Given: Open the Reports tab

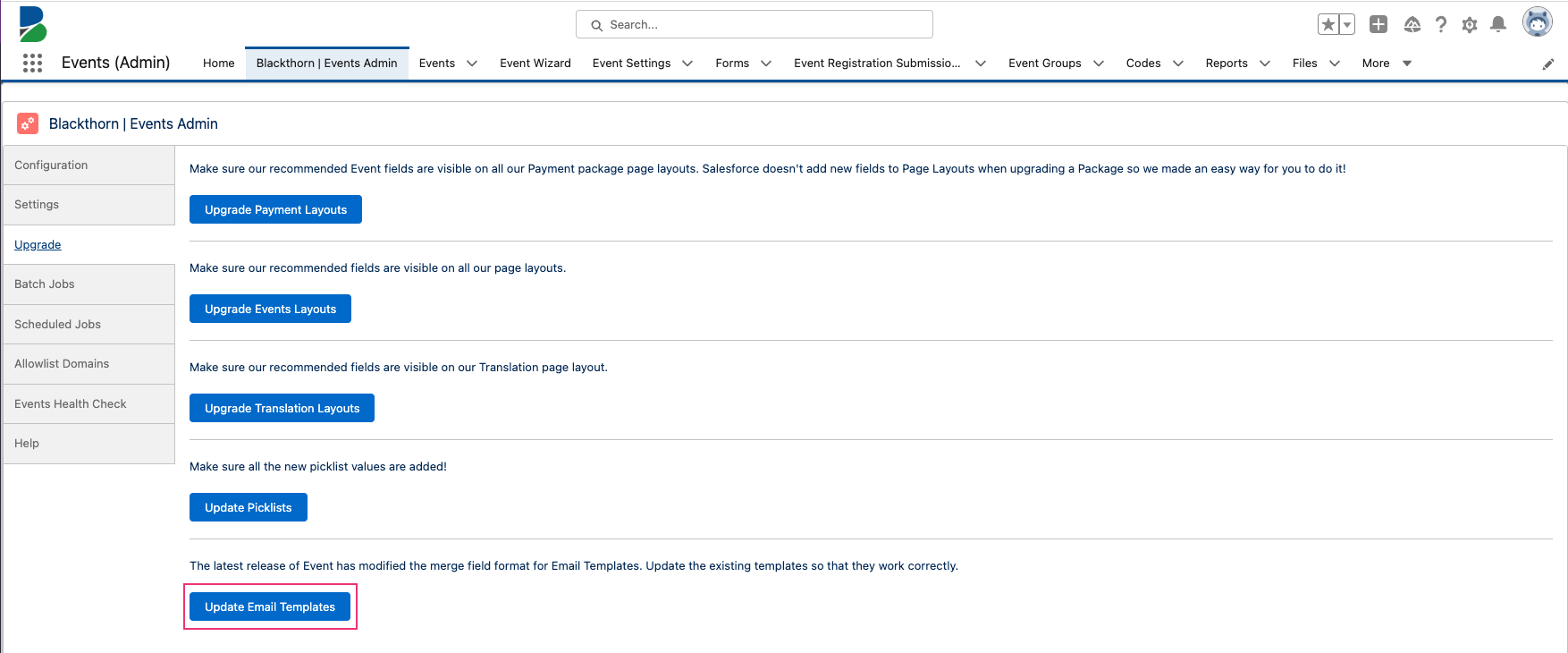Looking at the screenshot, I should tap(1227, 64).
